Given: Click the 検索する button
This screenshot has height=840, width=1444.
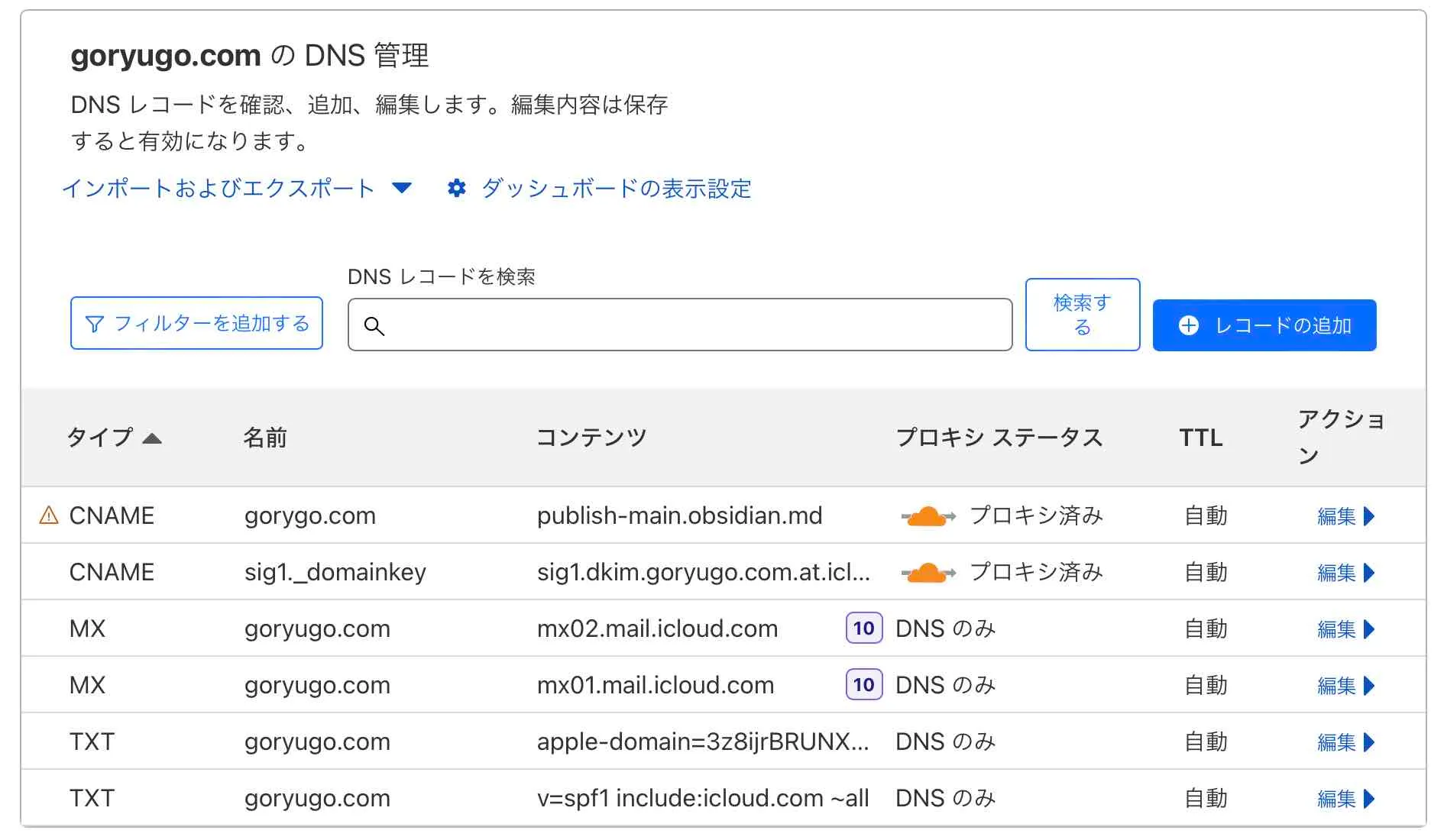Looking at the screenshot, I should pos(1083,315).
